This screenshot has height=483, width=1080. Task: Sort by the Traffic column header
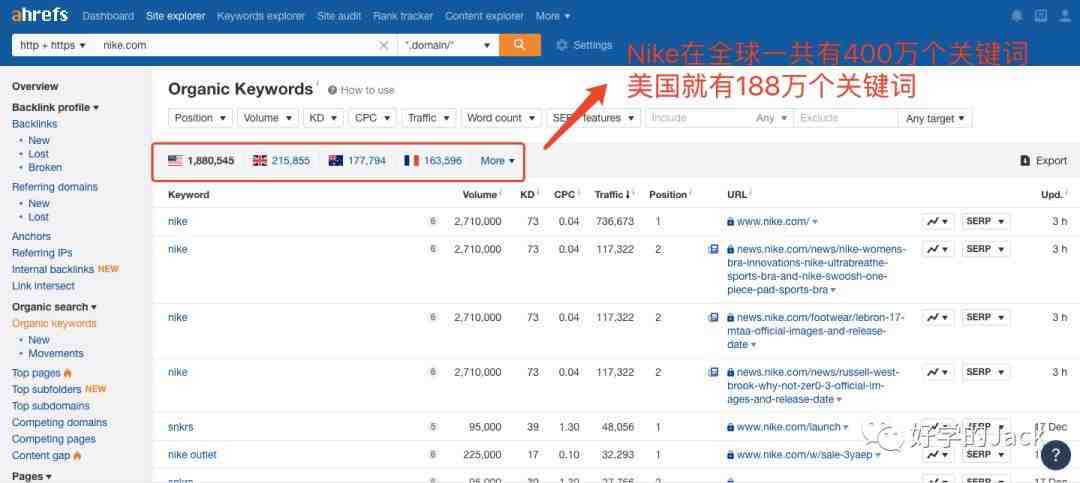click(x=614, y=194)
